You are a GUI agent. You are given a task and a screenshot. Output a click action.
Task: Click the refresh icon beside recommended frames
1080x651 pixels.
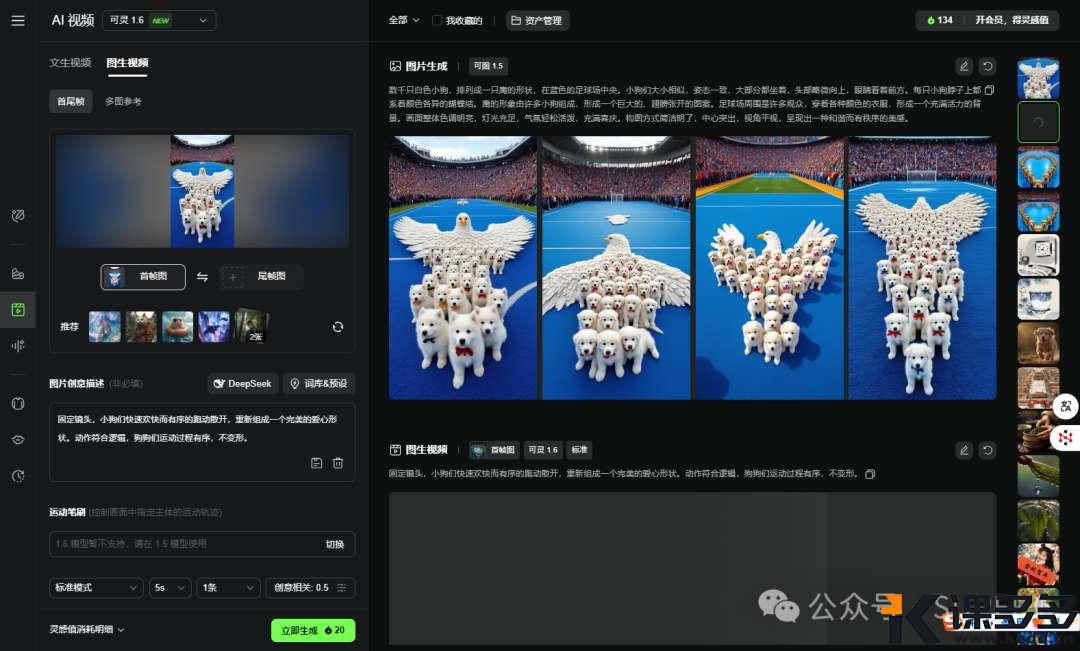[x=338, y=326]
